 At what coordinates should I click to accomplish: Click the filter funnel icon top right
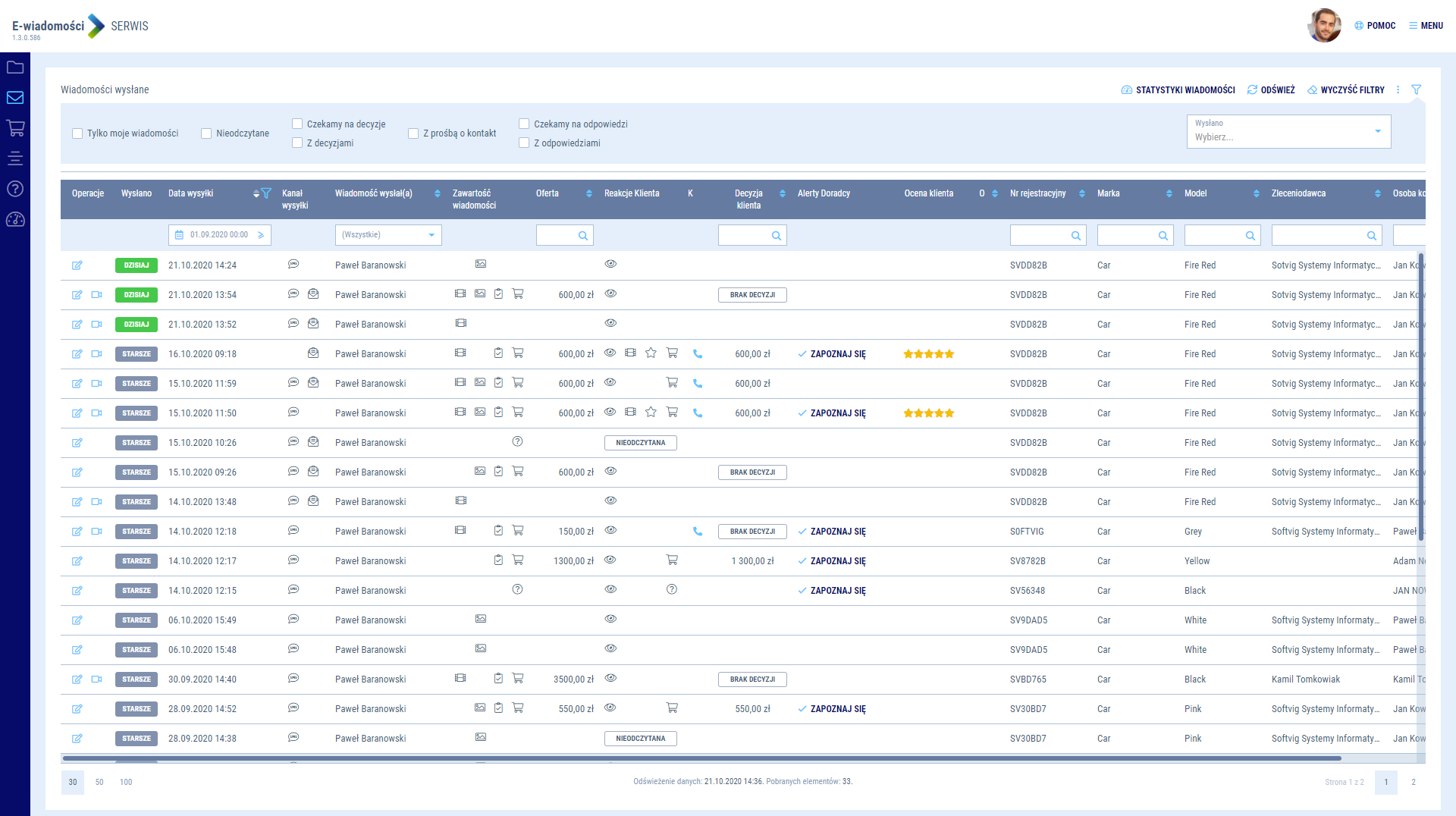(x=1416, y=89)
